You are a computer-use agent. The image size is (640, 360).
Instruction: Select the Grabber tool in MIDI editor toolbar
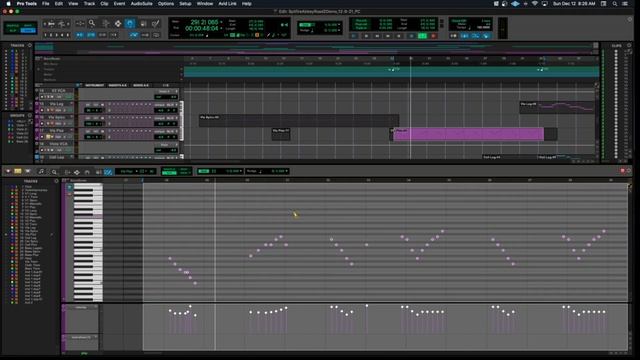tap(87, 172)
